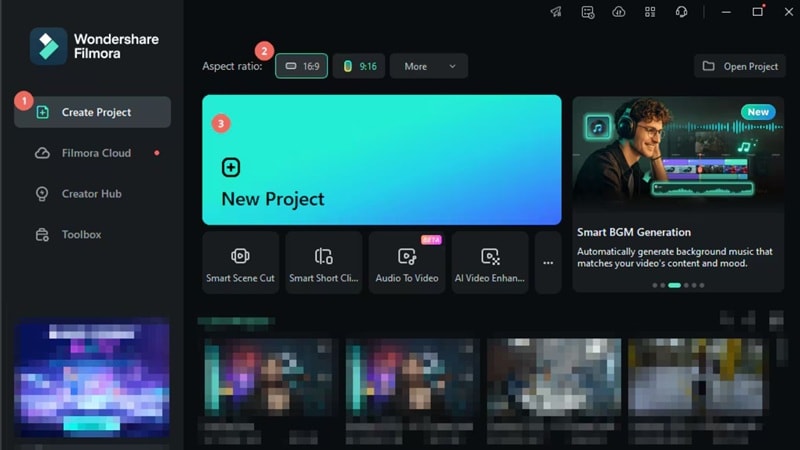
Task: Click the plus icon on New Project
Action: [231, 167]
